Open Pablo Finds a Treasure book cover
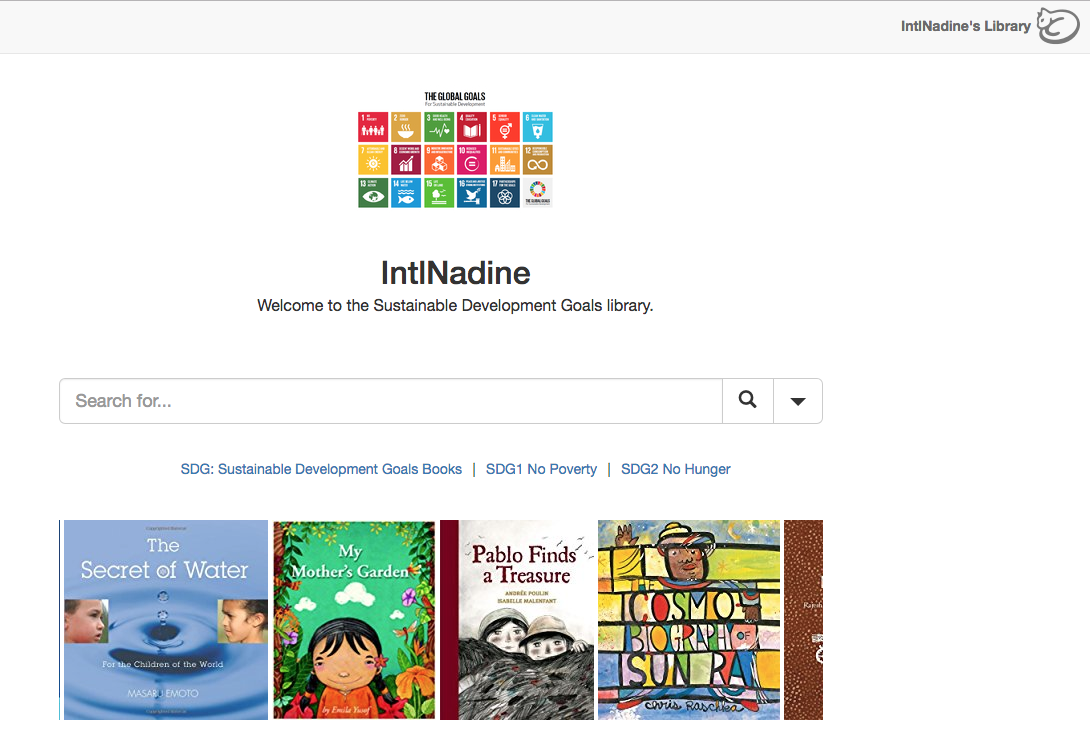The image size is (1090, 748). [x=517, y=620]
